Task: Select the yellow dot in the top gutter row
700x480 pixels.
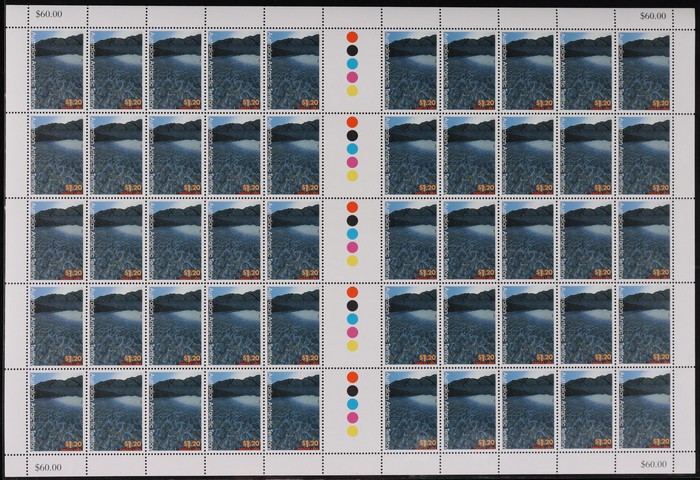Action: tap(351, 90)
